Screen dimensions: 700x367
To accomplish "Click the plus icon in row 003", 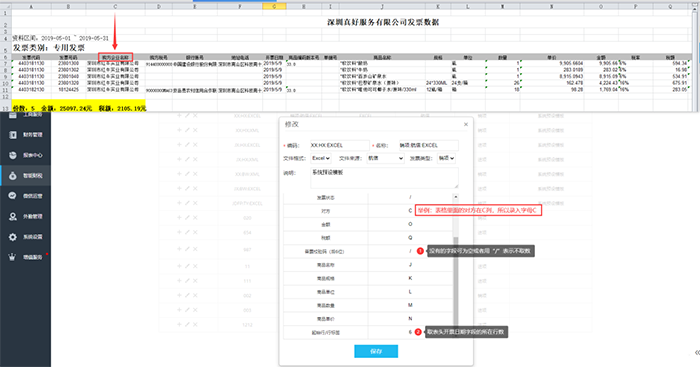I will [179, 309].
